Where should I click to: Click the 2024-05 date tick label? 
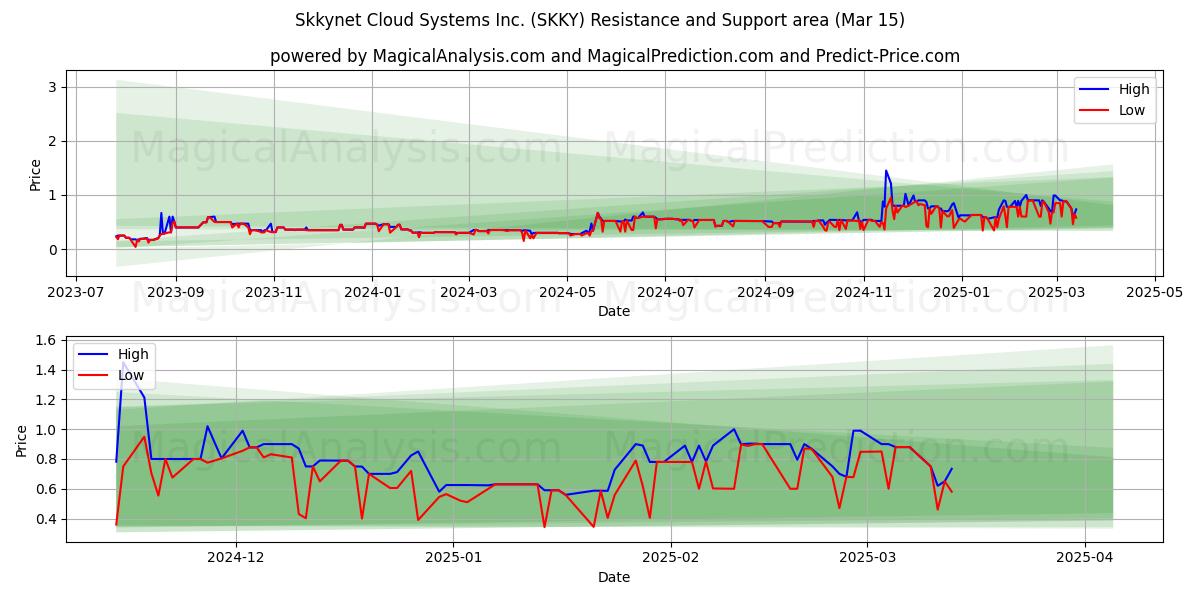click(567, 293)
